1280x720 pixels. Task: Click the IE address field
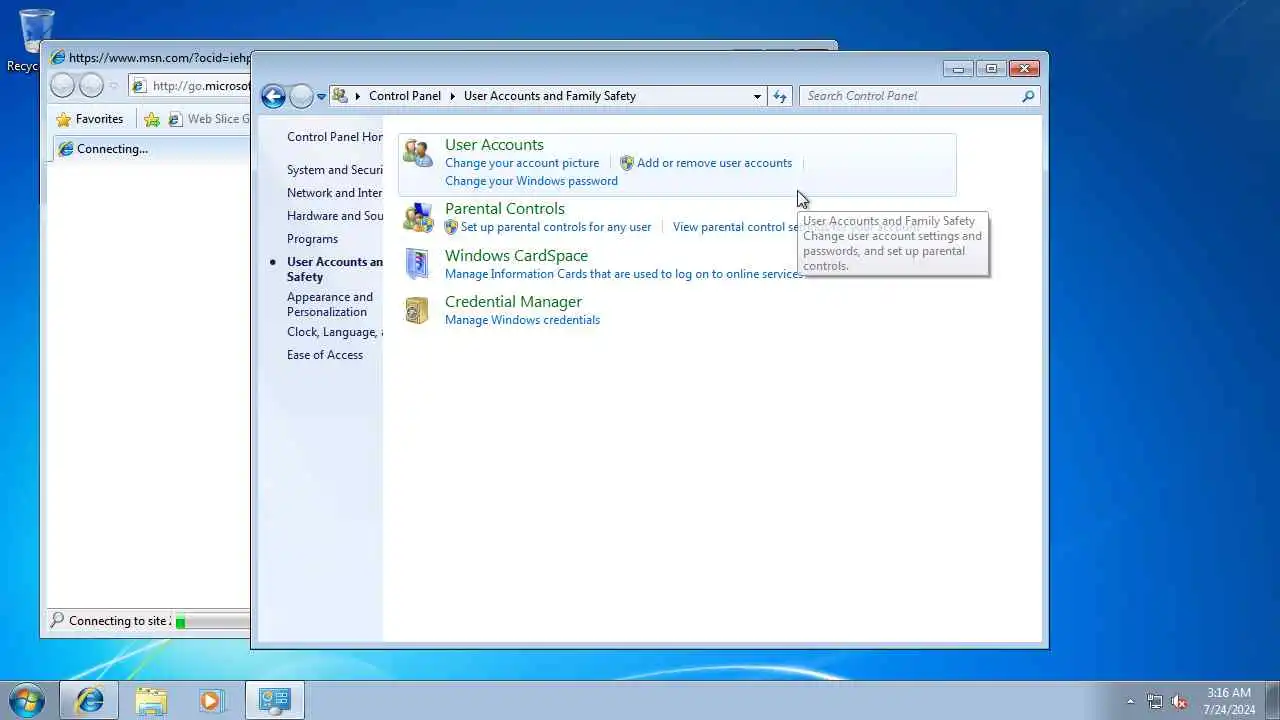tap(190, 86)
